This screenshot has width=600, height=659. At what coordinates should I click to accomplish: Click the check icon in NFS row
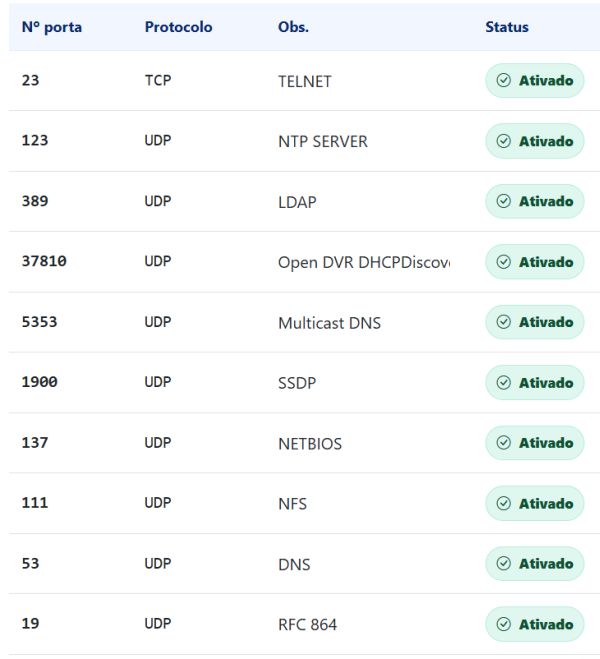tap(504, 503)
